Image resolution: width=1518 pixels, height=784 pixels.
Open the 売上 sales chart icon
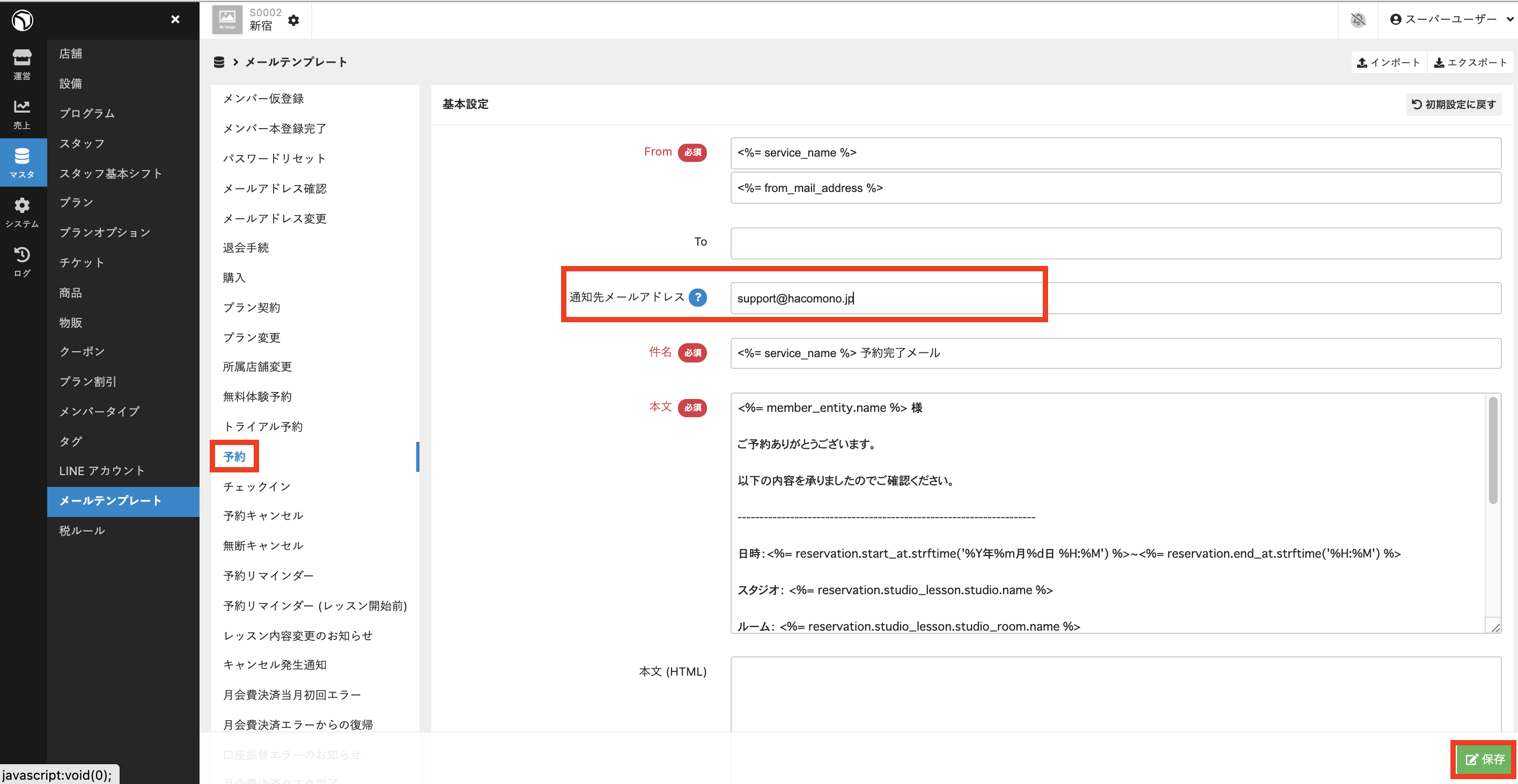click(x=22, y=113)
